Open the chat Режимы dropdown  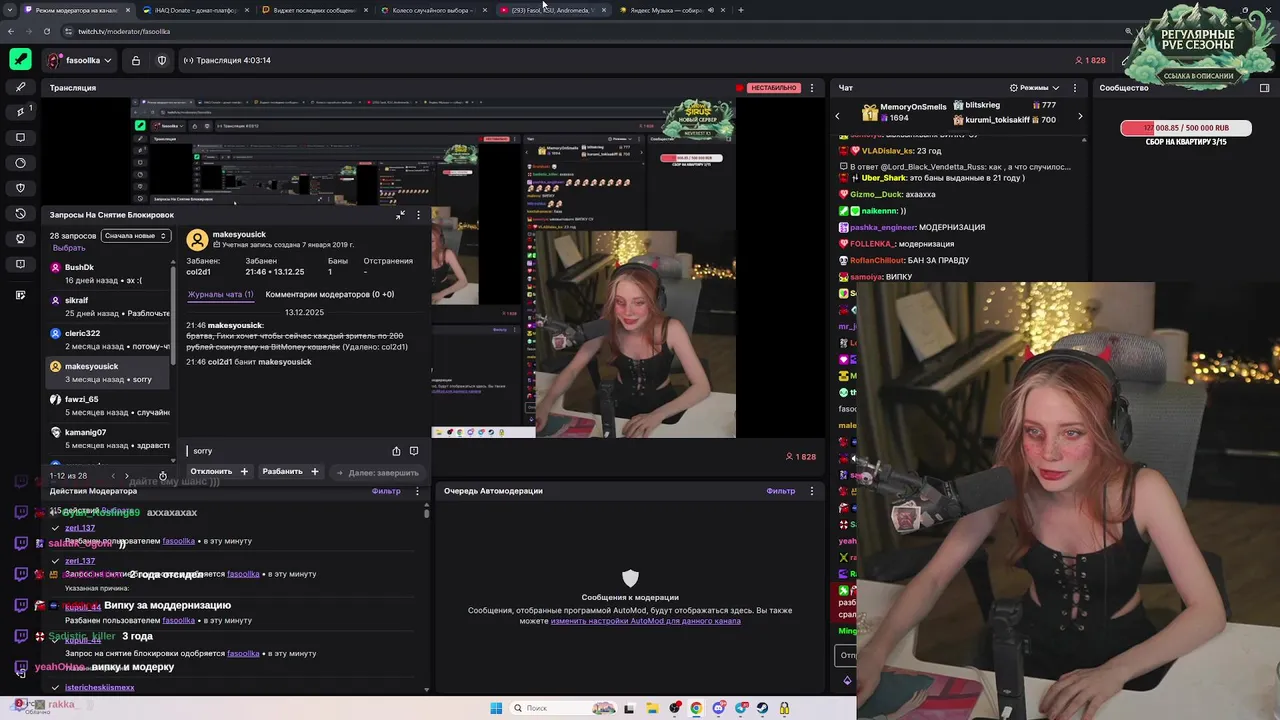(1034, 88)
